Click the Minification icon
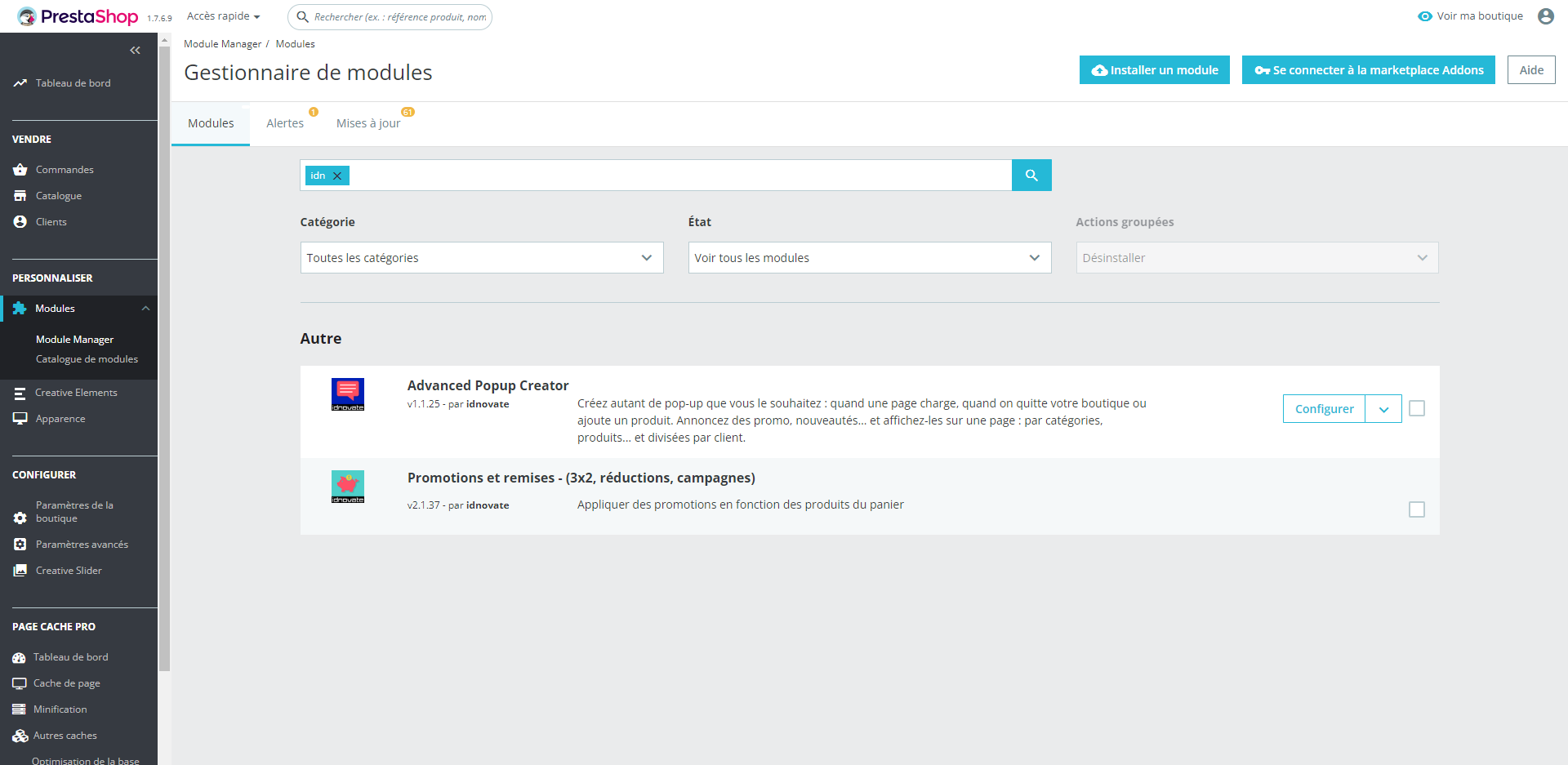Image resolution: width=1568 pixels, height=765 pixels. coord(19,709)
